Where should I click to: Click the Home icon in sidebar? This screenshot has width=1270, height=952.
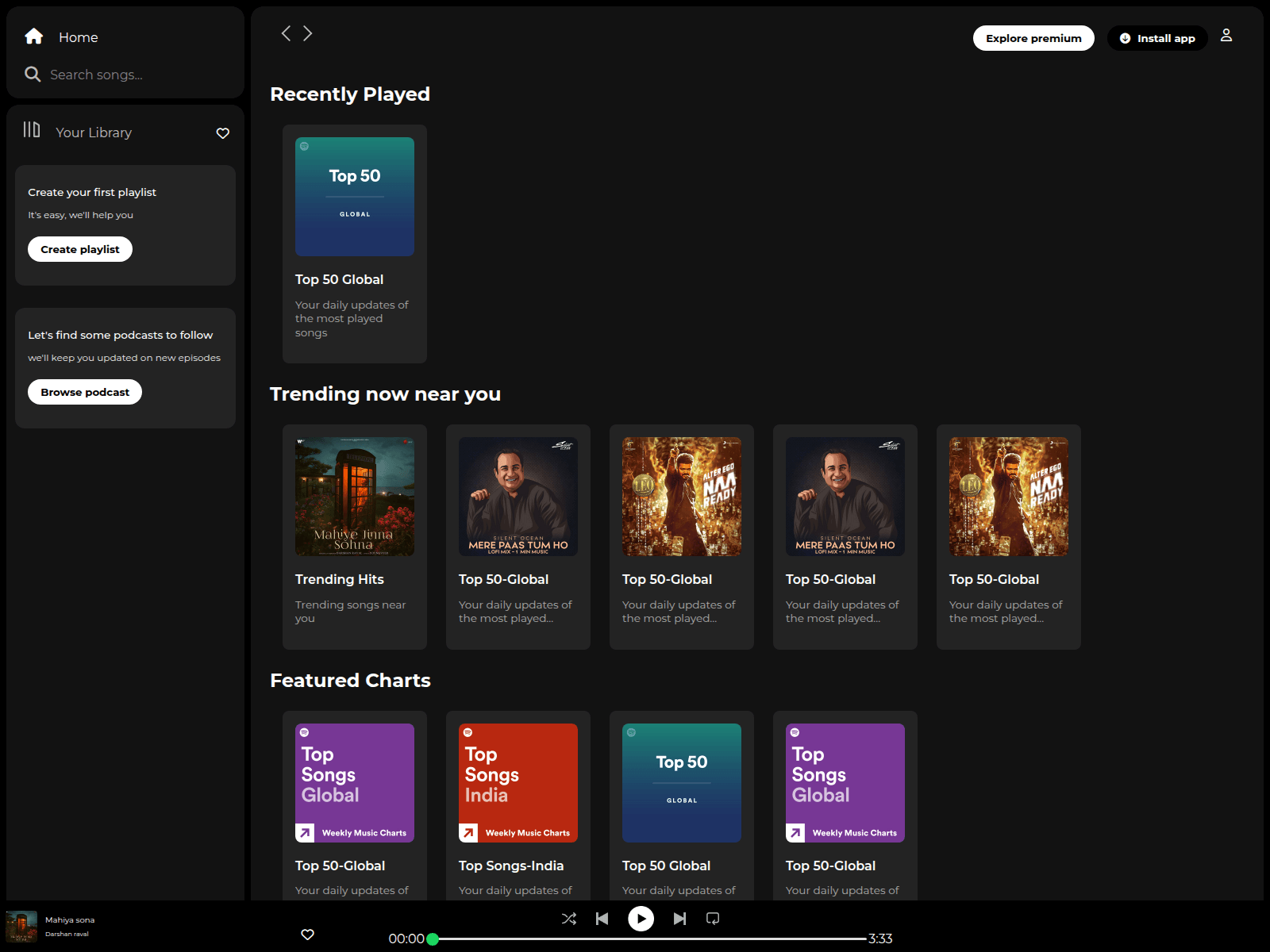coord(34,36)
